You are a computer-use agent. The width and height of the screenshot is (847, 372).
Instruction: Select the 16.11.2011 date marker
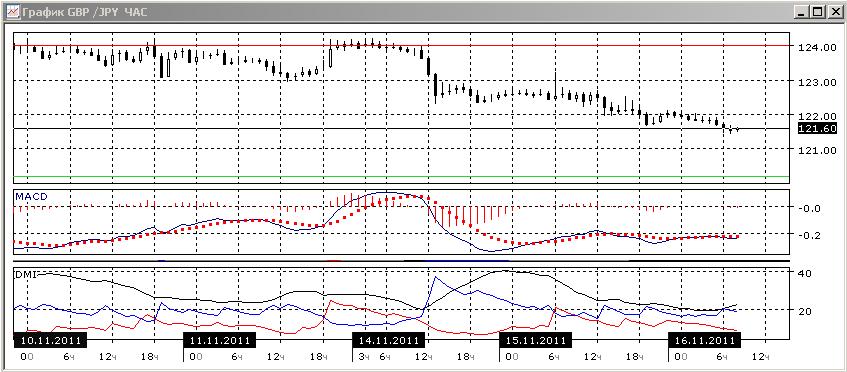(x=704, y=341)
